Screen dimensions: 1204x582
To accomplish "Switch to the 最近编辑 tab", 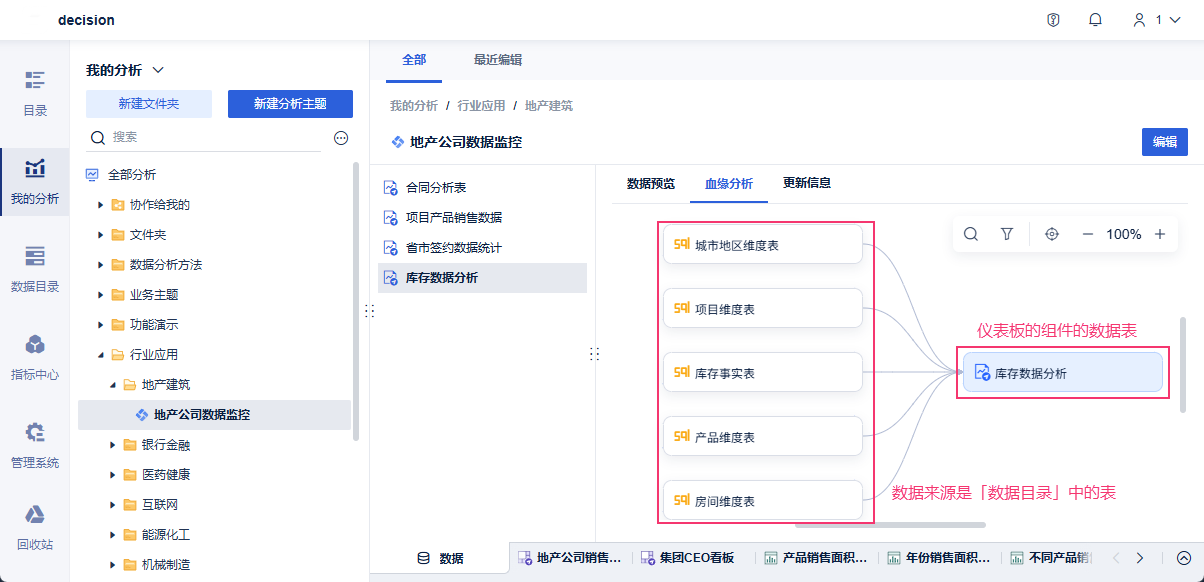I will [x=497, y=60].
